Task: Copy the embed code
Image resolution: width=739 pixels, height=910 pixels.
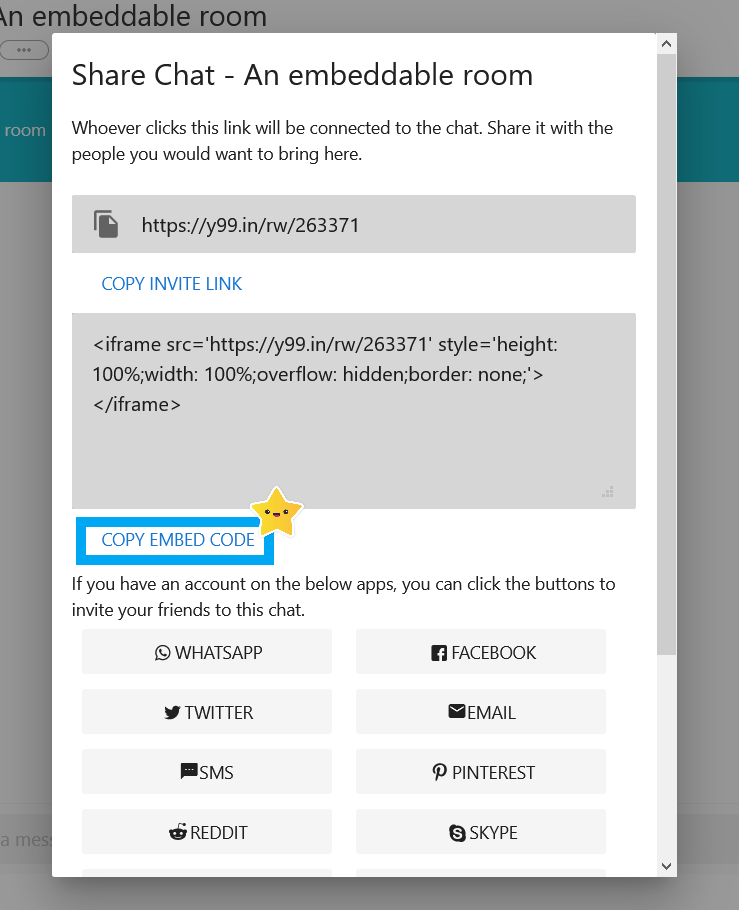Action: tap(178, 540)
